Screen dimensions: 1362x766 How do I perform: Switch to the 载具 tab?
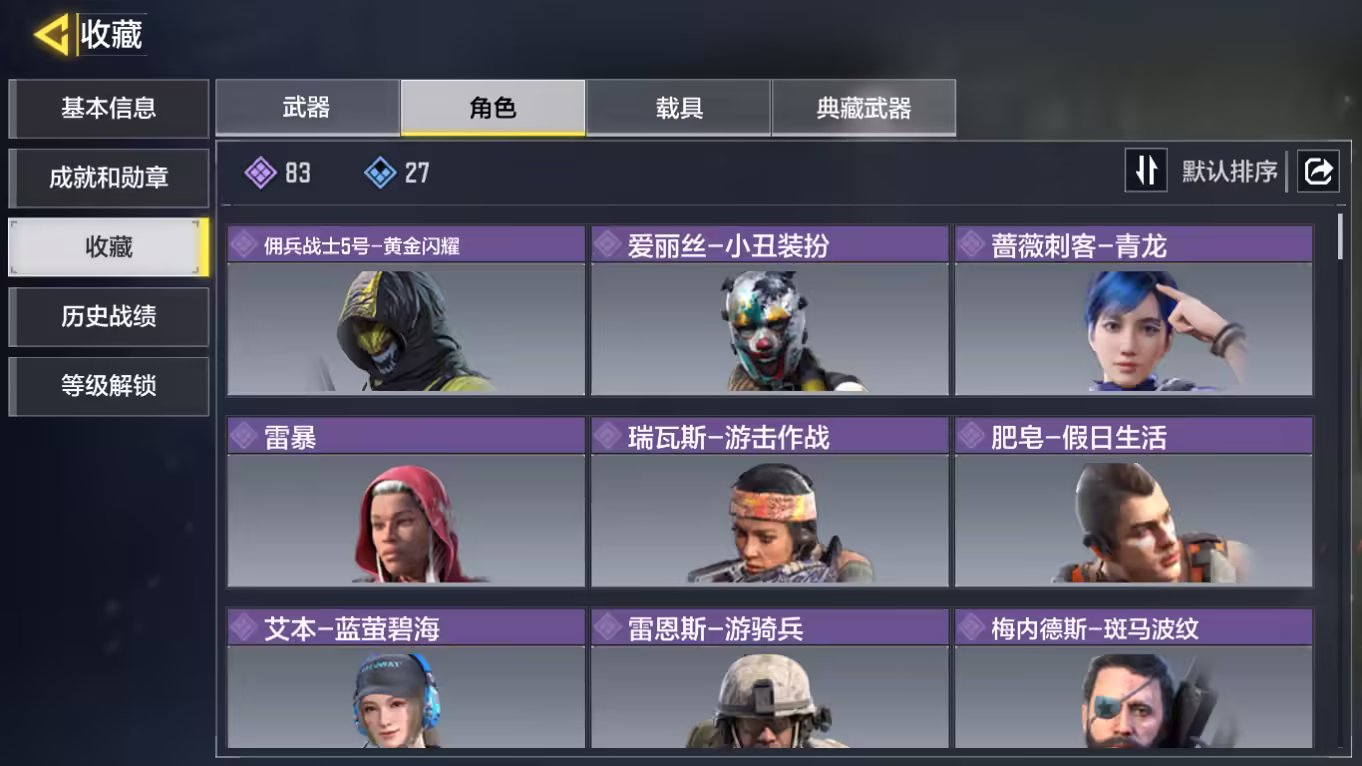coord(679,108)
